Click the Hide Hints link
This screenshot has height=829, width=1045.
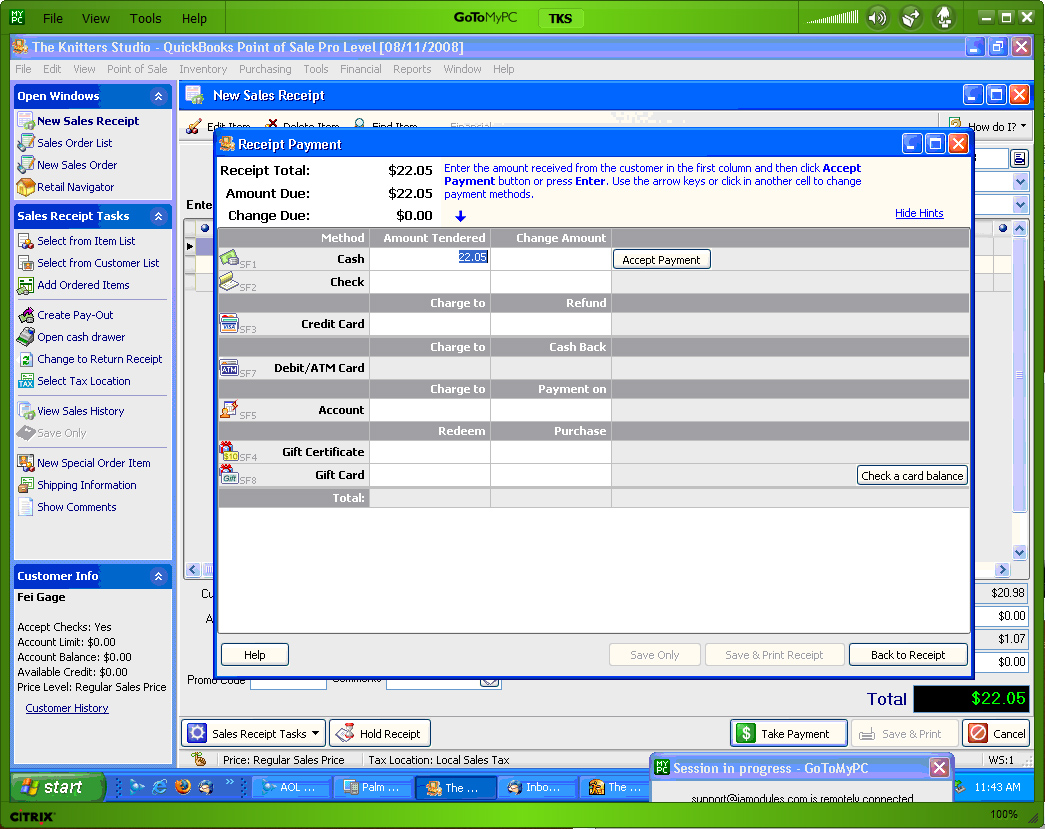919,213
